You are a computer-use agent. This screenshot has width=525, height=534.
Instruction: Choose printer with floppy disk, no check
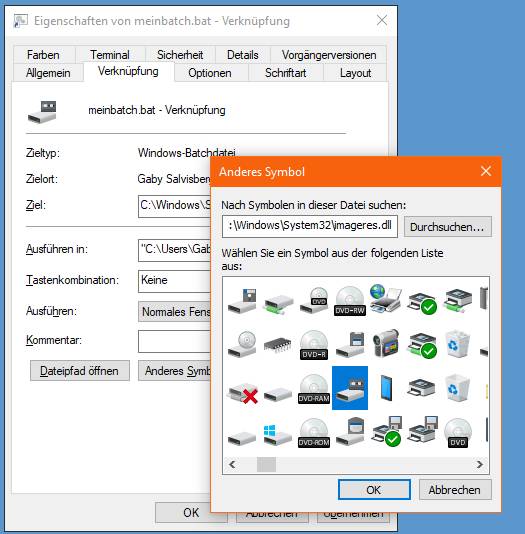tap(423, 429)
